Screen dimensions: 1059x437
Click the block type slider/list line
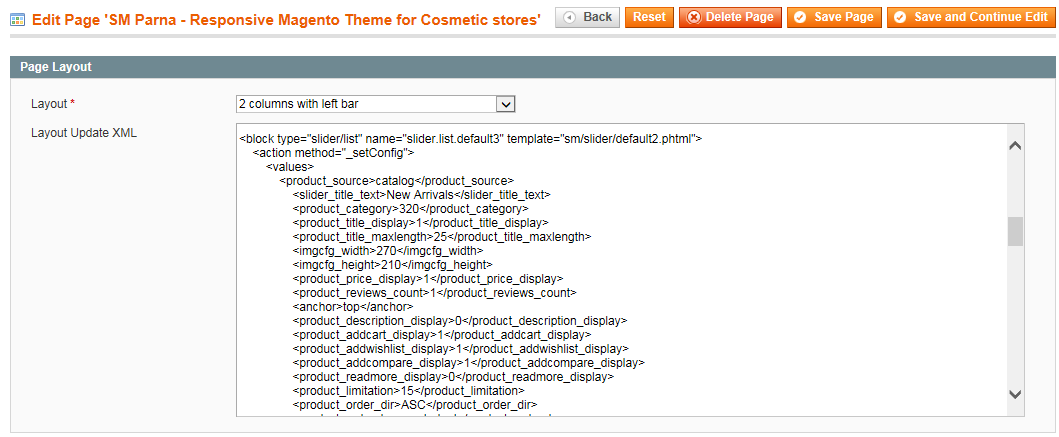471,138
